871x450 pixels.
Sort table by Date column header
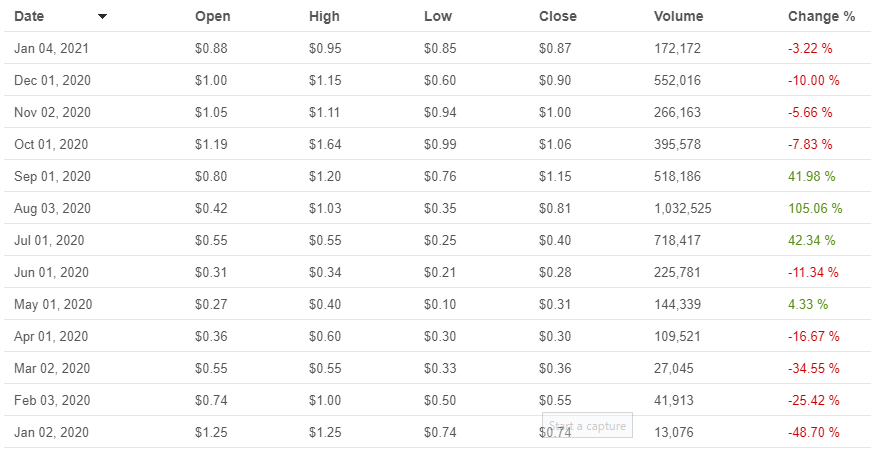[29, 16]
